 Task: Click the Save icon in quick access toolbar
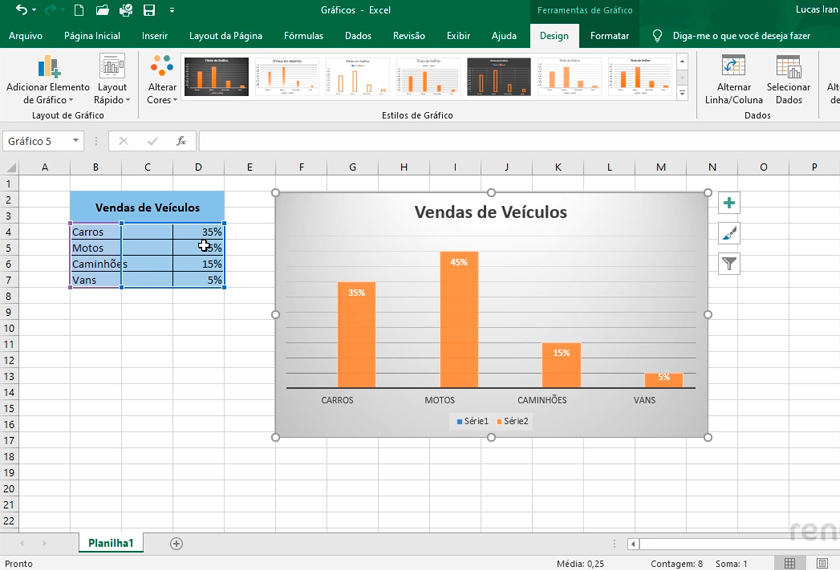point(149,10)
